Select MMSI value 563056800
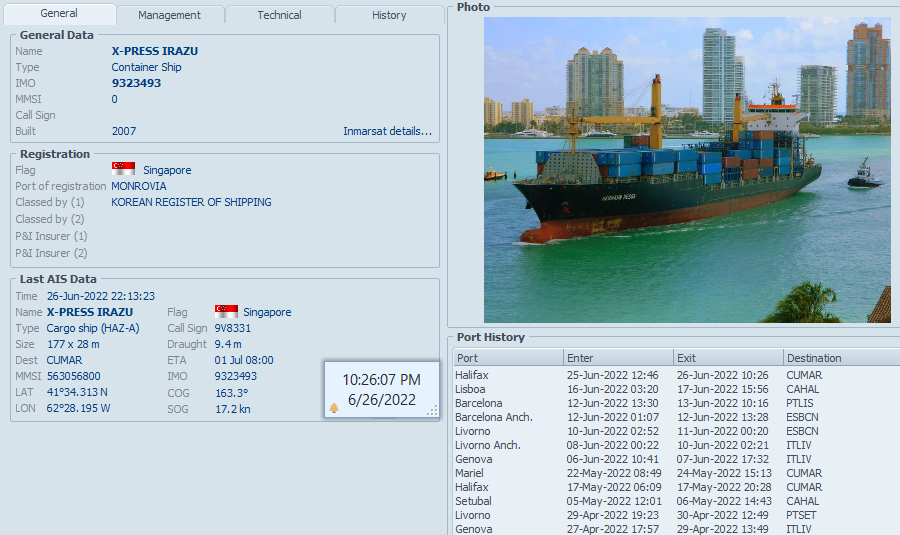Screen dimensions: 900x535 point(73,377)
